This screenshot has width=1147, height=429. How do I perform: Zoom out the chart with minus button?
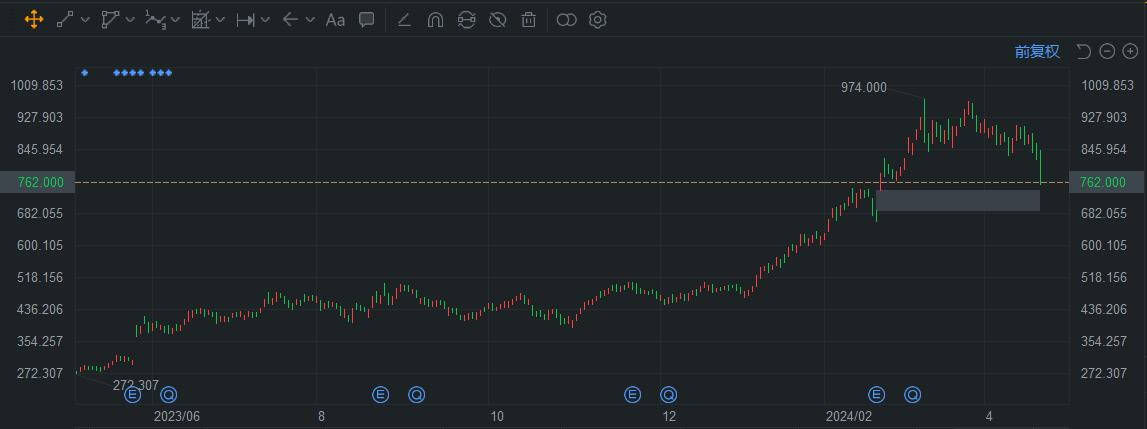[x=1107, y=52]
